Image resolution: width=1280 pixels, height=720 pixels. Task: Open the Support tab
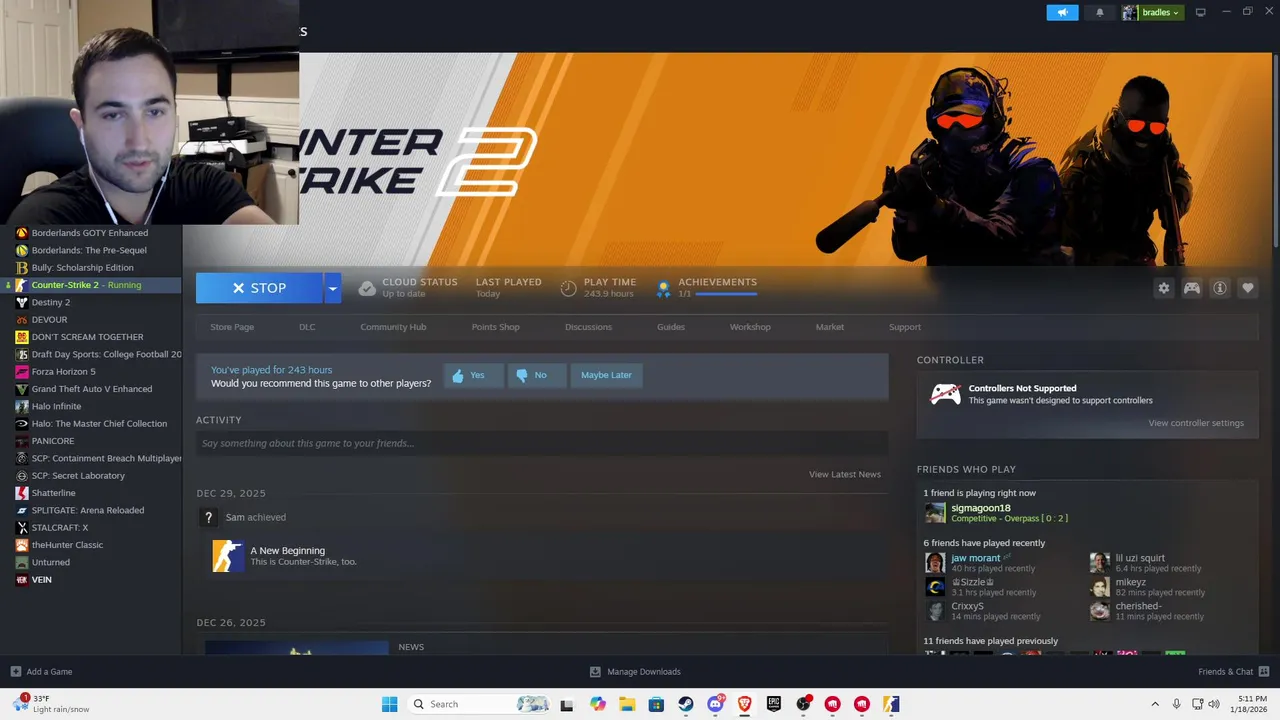tap(905, 327)
